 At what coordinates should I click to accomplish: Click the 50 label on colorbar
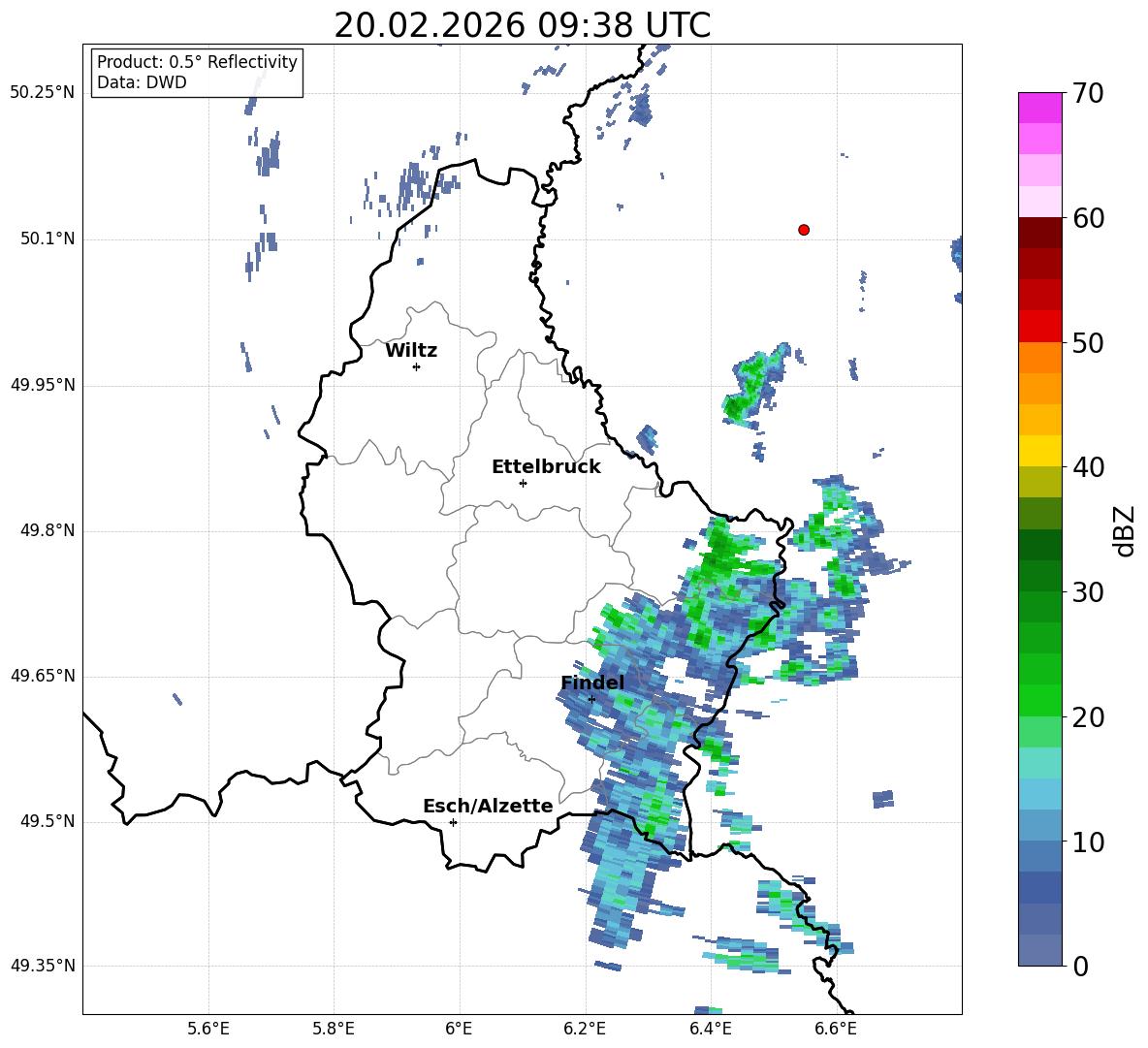tap(1087, 343)
